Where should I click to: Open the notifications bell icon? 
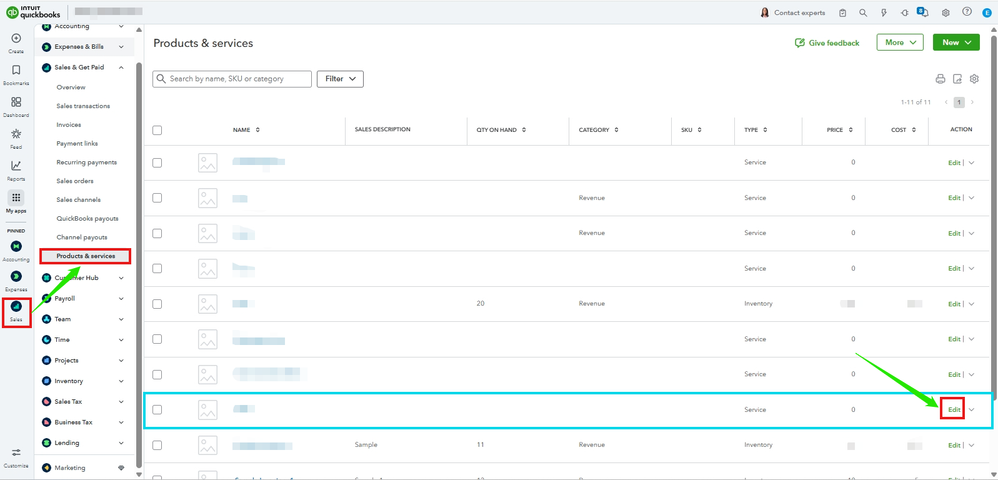click(x=924, y=12)
